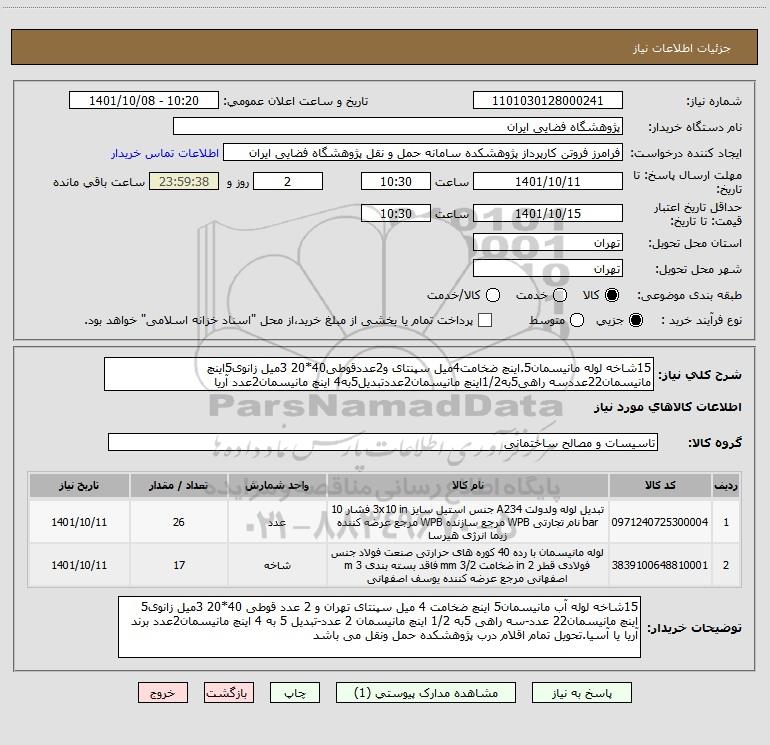Click the جزئیات اطلاعات نیاز header title
Image resolution: width=770 pixels, height=745 pixels.
click(681, 48)
